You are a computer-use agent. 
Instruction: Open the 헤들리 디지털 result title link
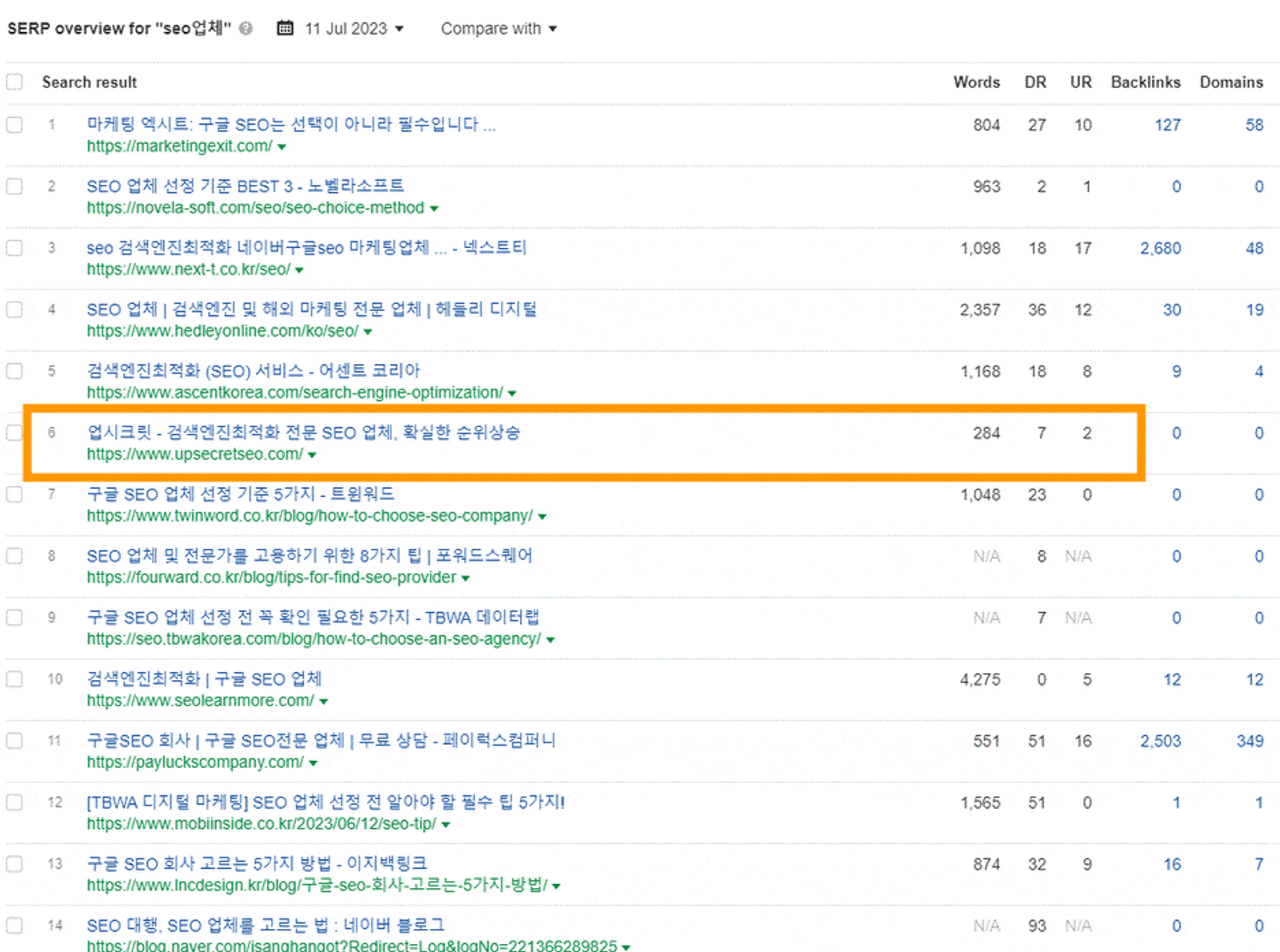pos(312,309)
